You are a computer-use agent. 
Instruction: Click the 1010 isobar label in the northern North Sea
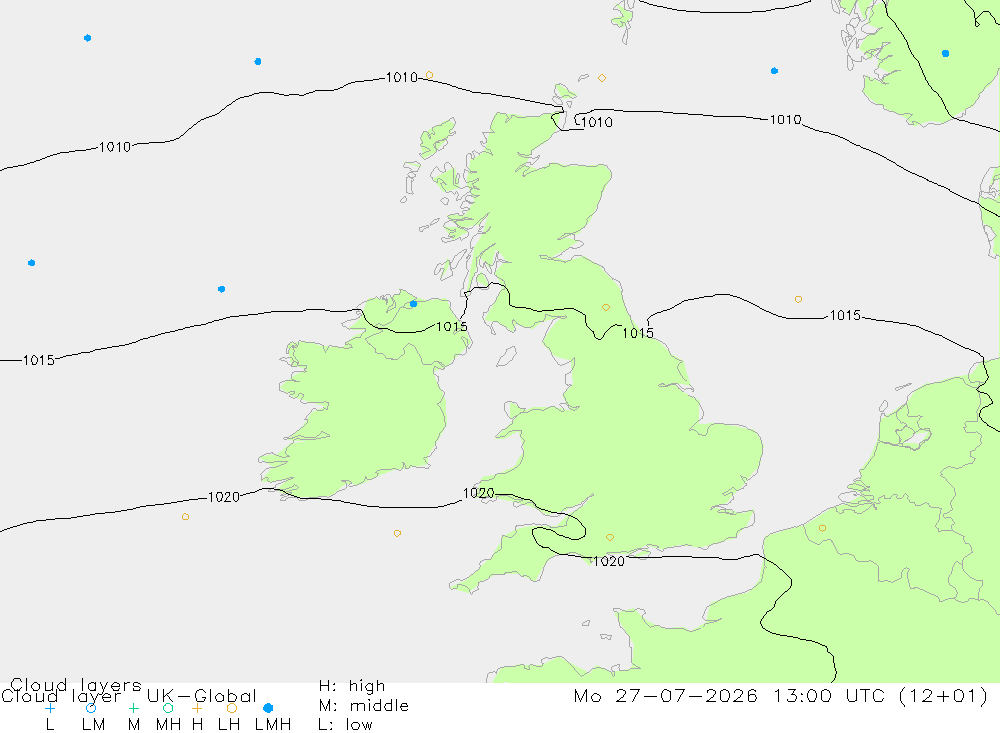(x=785, y=120)
